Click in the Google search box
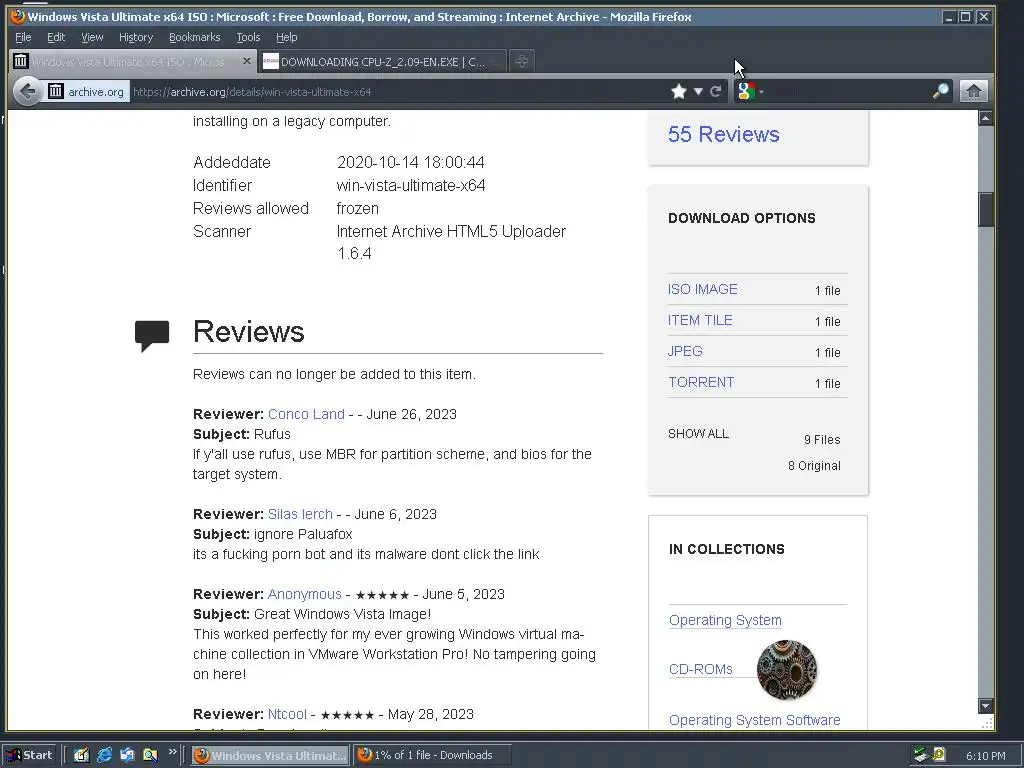 tap(848, 91)
